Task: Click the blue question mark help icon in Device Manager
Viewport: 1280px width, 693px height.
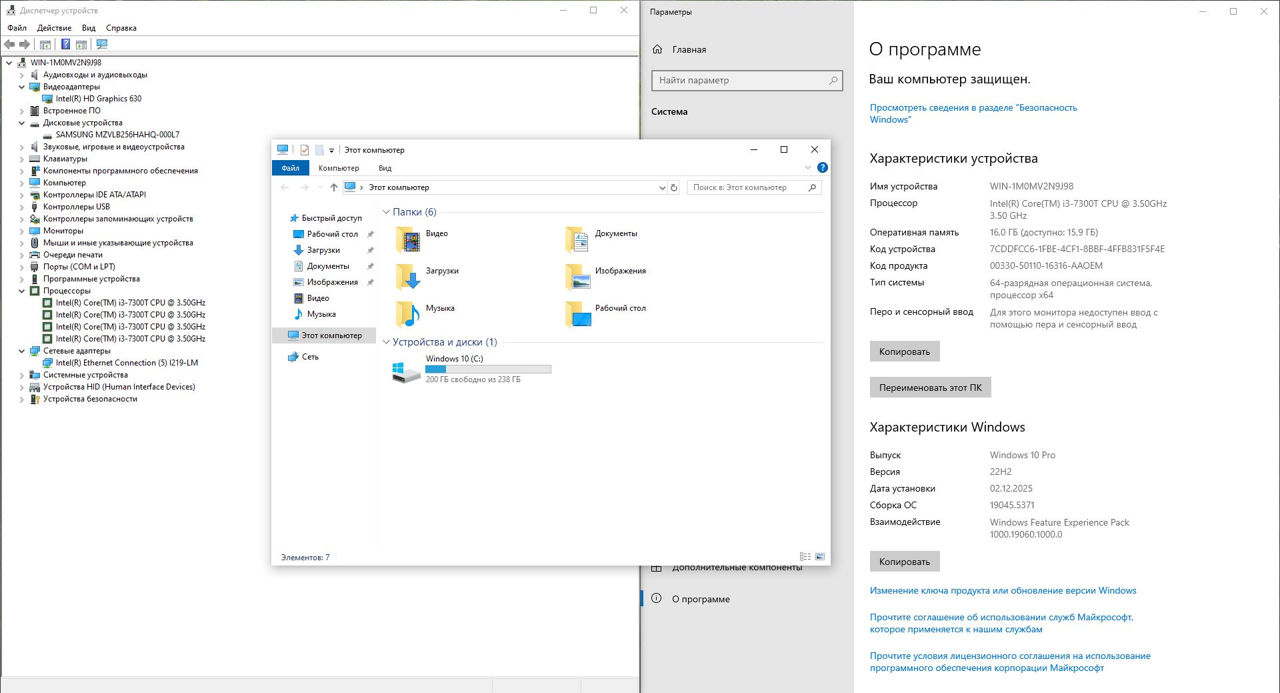Action: pyautogui.click(x=66, y=45)
